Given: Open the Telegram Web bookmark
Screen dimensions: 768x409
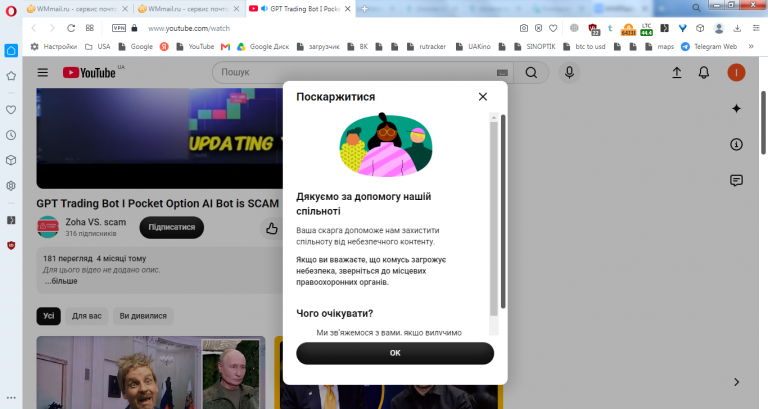Looking at the screenshot, I should (x=709, y=47).
